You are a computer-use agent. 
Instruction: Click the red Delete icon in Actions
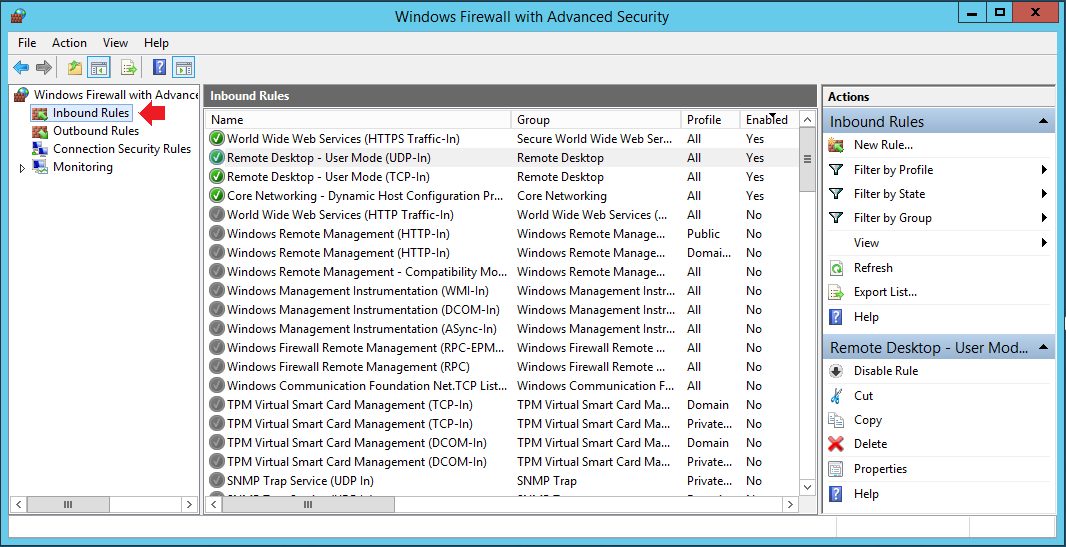pos(837,444)
